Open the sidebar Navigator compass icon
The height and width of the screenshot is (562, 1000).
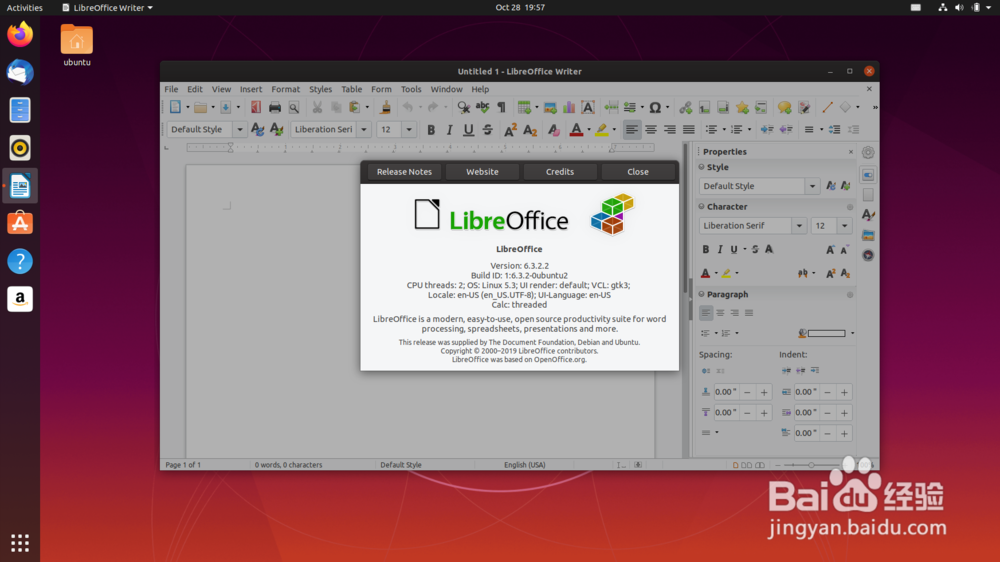[x=868, y=255]
